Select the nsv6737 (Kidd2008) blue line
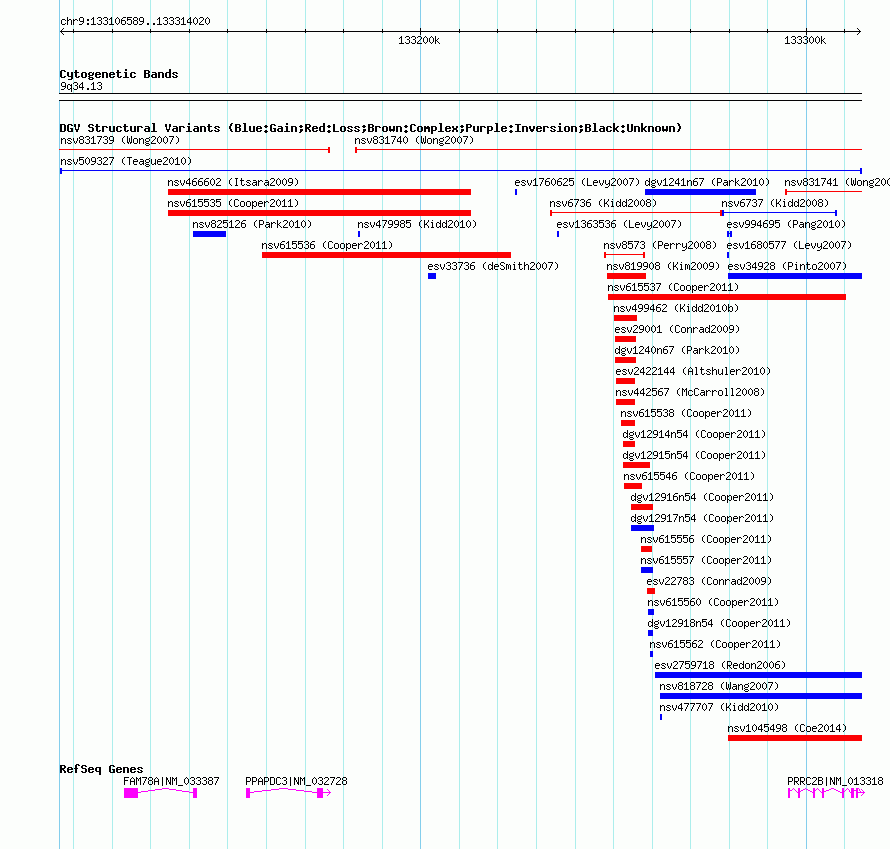This screenshot has width=890, height=849. coord(779,213)
